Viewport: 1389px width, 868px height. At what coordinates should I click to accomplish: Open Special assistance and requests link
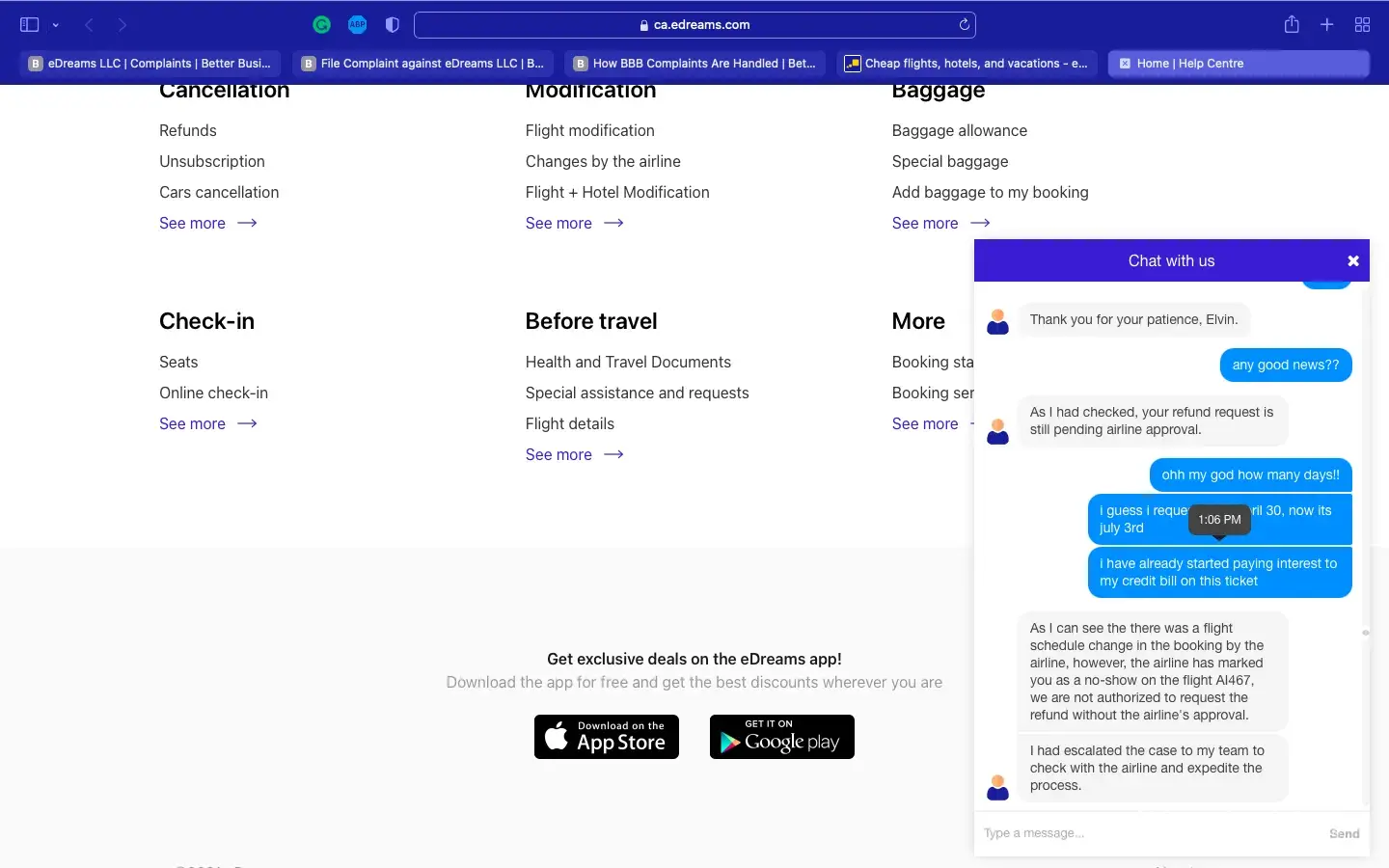coord(638,393)
